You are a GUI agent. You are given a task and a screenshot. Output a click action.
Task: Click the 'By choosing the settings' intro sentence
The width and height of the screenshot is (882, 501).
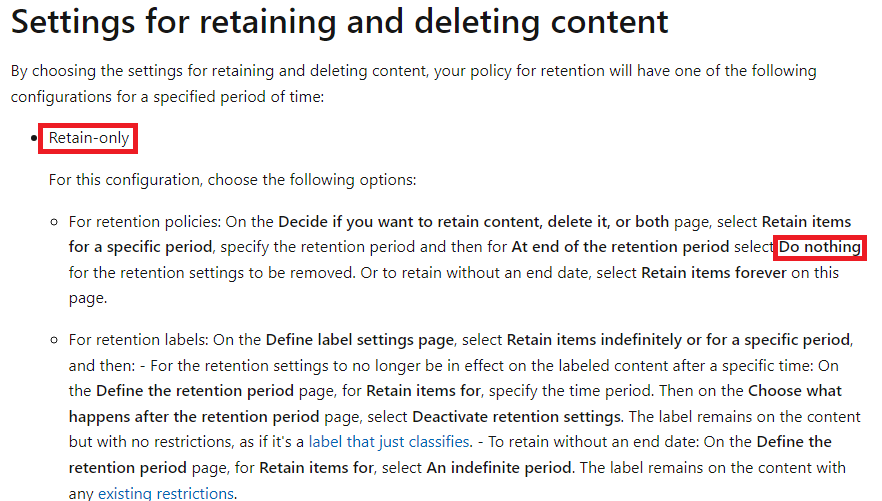click(x=413, y=84)
